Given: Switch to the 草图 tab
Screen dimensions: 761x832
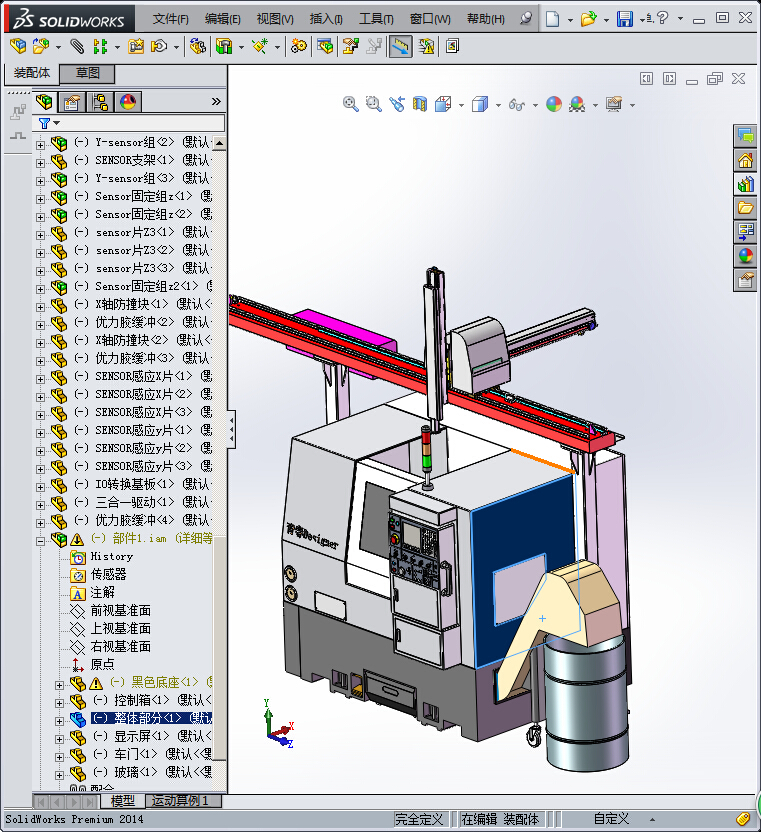Looking at the screenshot, I should tap(87, 73).
